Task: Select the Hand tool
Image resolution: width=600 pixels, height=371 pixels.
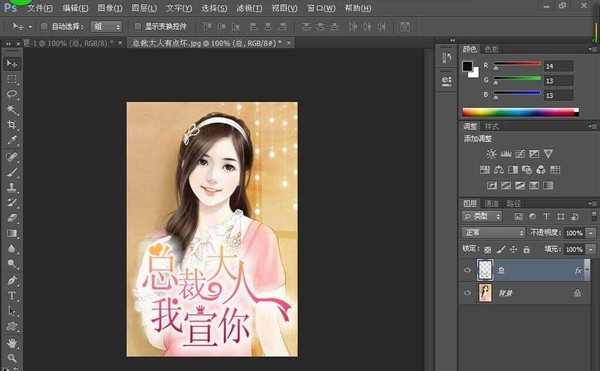Action: 12,343
